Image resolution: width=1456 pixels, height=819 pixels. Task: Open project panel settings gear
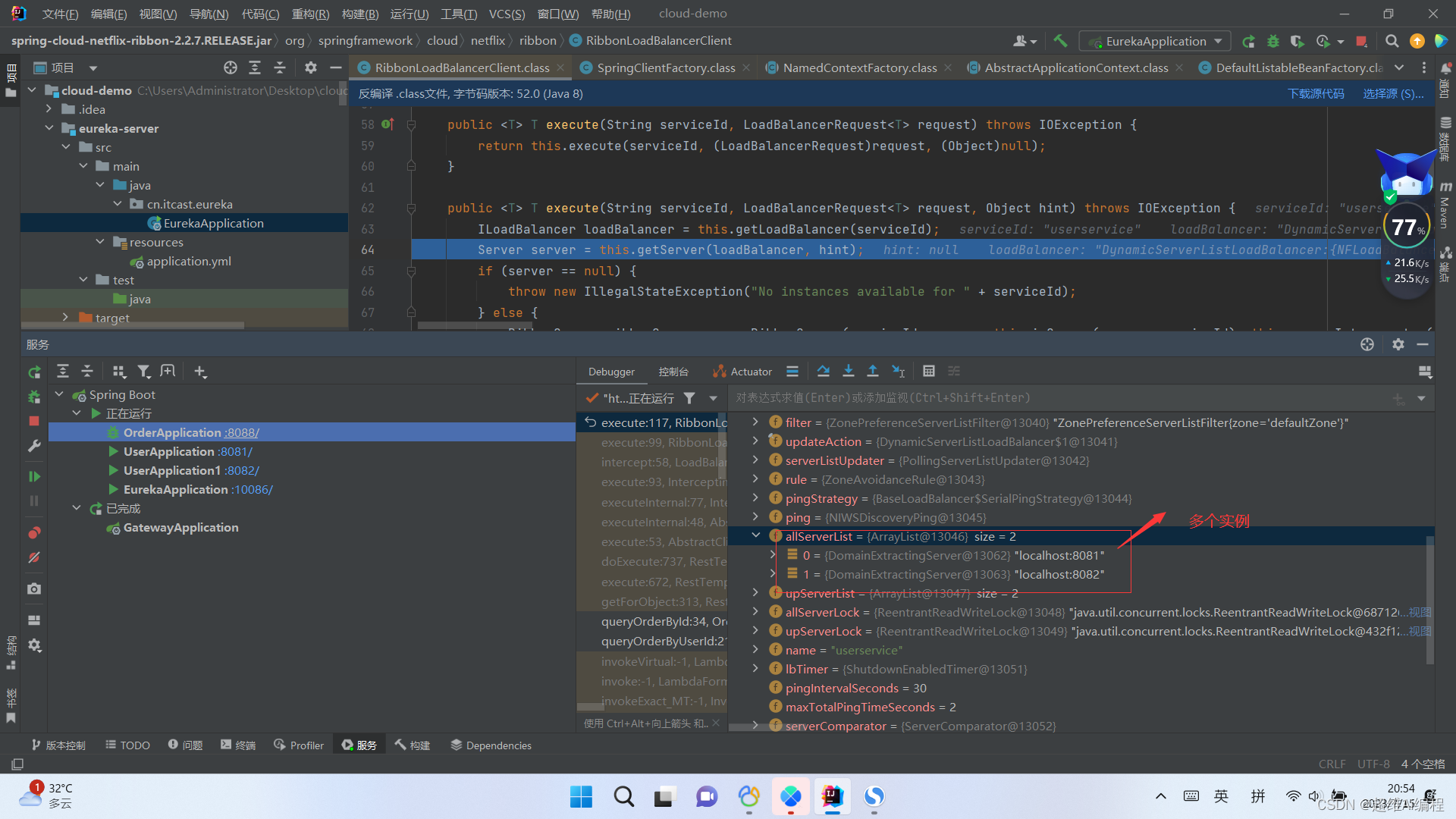pos(311,67)
